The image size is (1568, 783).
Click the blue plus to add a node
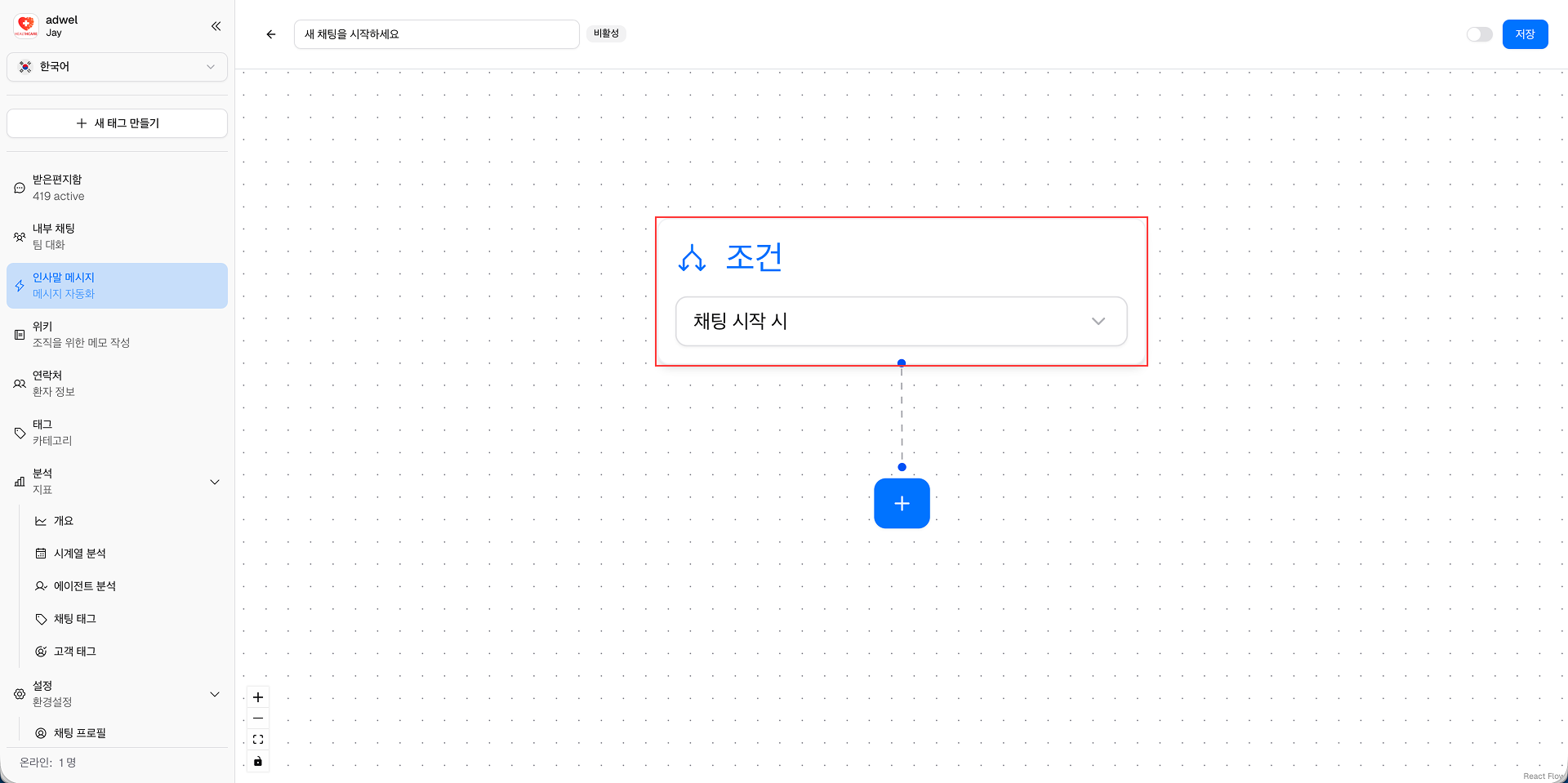point(901,503)
